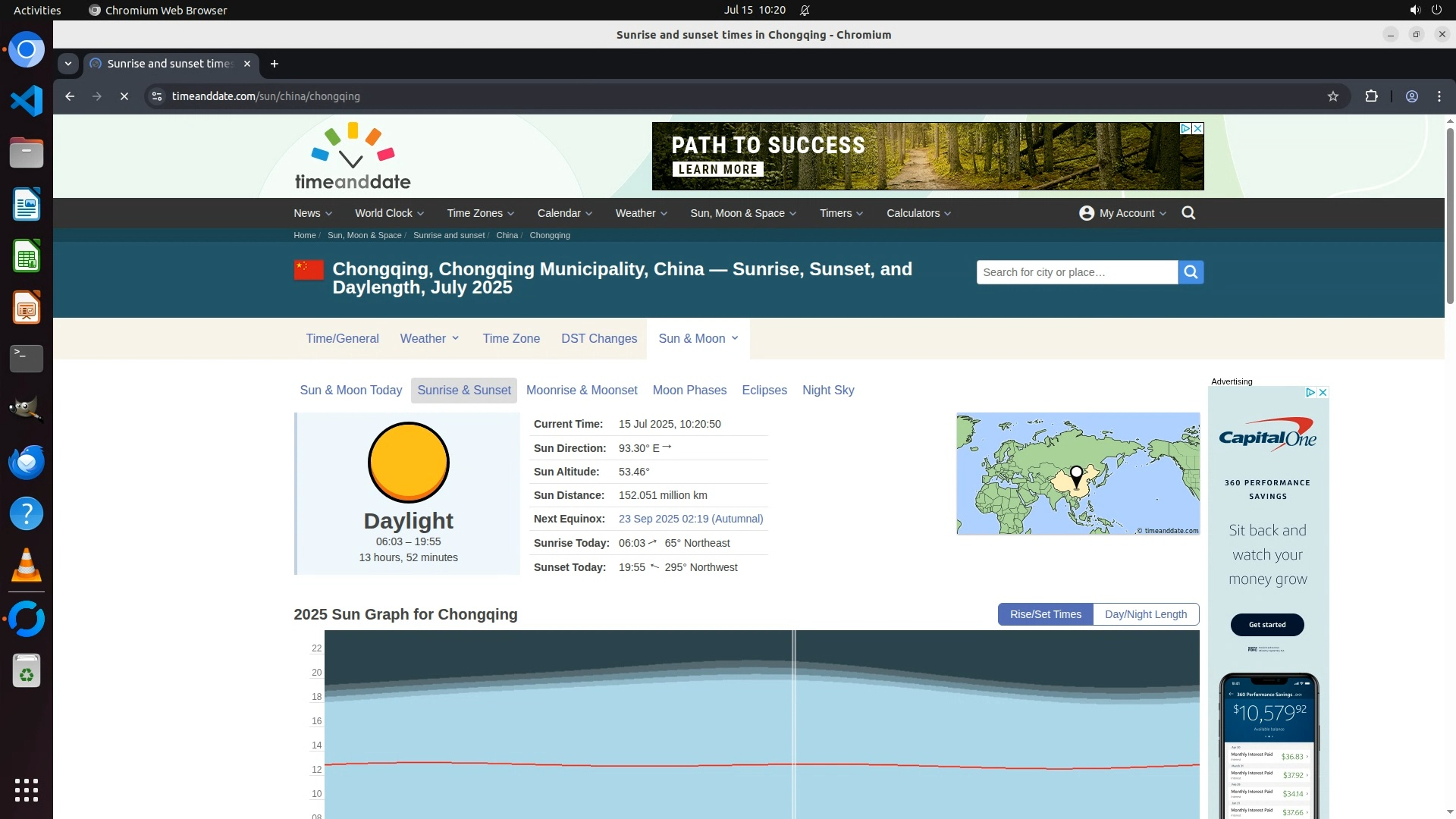1456x819 pixels.
Task: Switch graph to Day/Night Length
Action: click(x=1145, y=614)
